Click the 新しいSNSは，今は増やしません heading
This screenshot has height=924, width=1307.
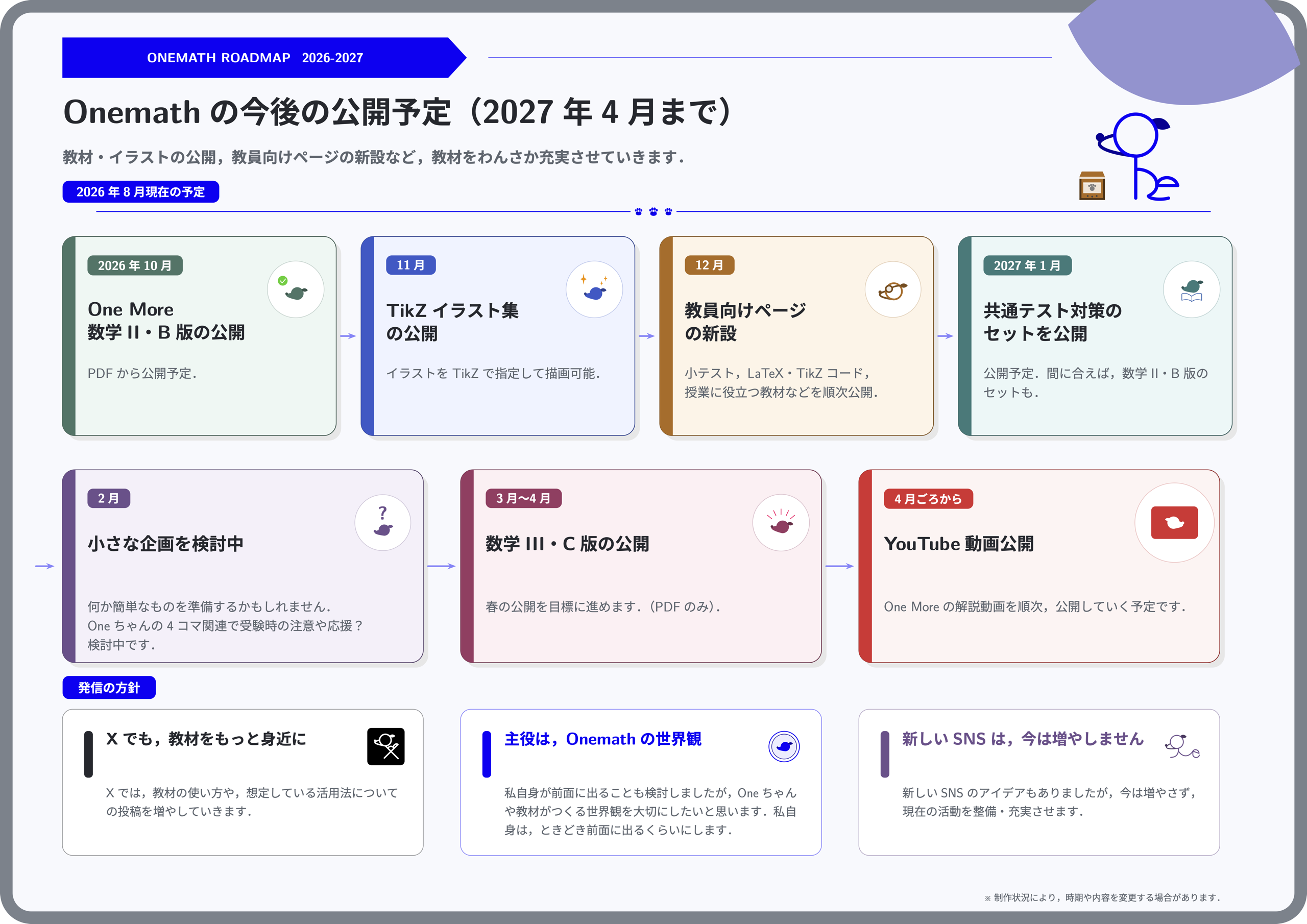click(x=1023, y=738)
